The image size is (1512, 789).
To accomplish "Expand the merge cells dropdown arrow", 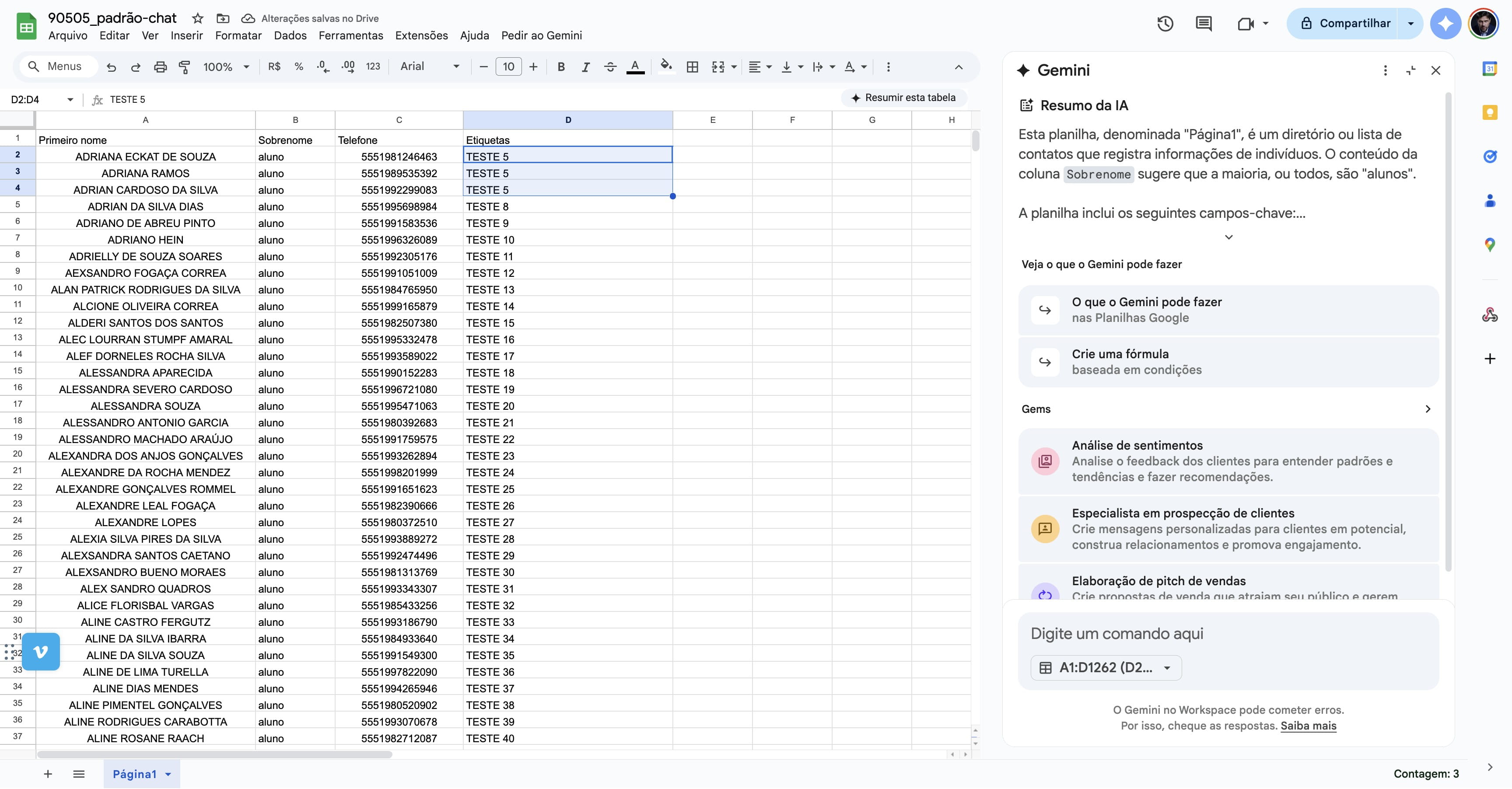I will [x=734, y=67].
